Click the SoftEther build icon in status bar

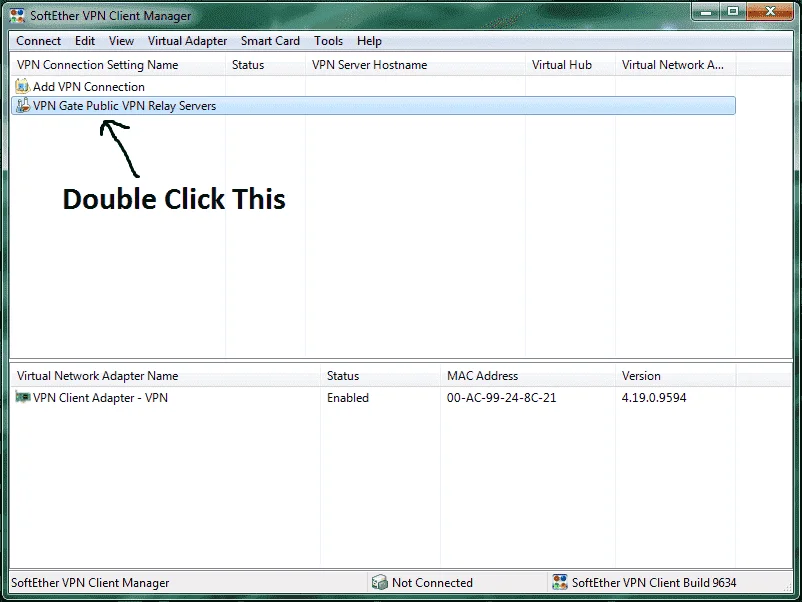[560, 582]
